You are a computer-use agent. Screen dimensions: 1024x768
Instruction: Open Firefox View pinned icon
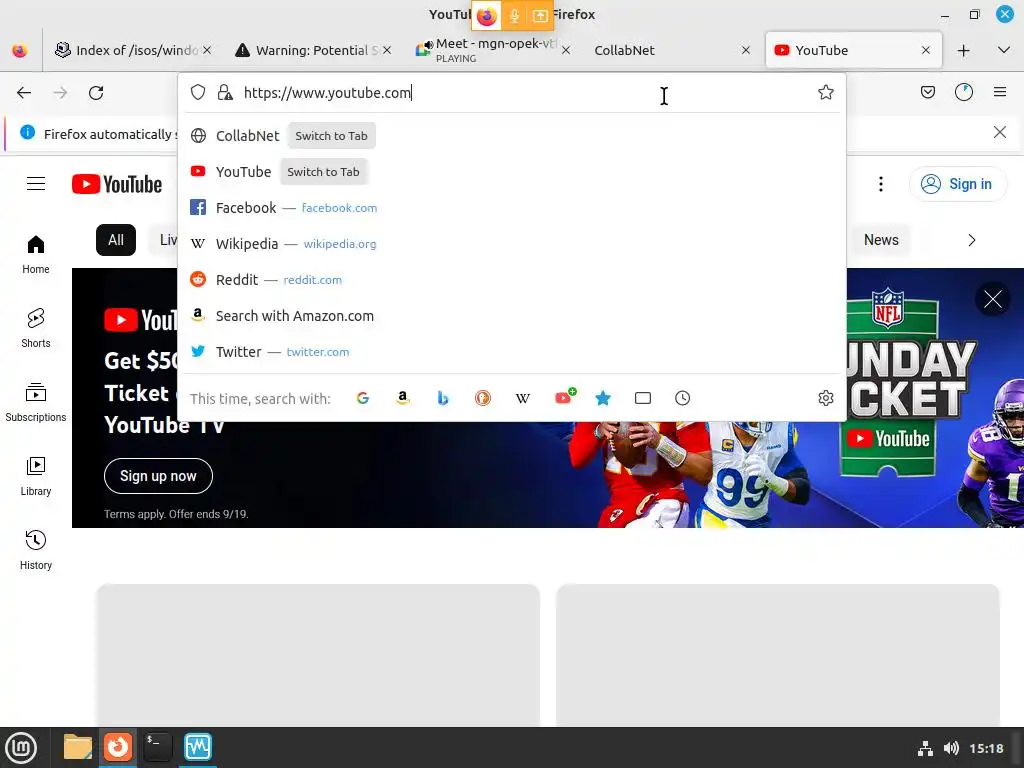[x=20, y=50]
